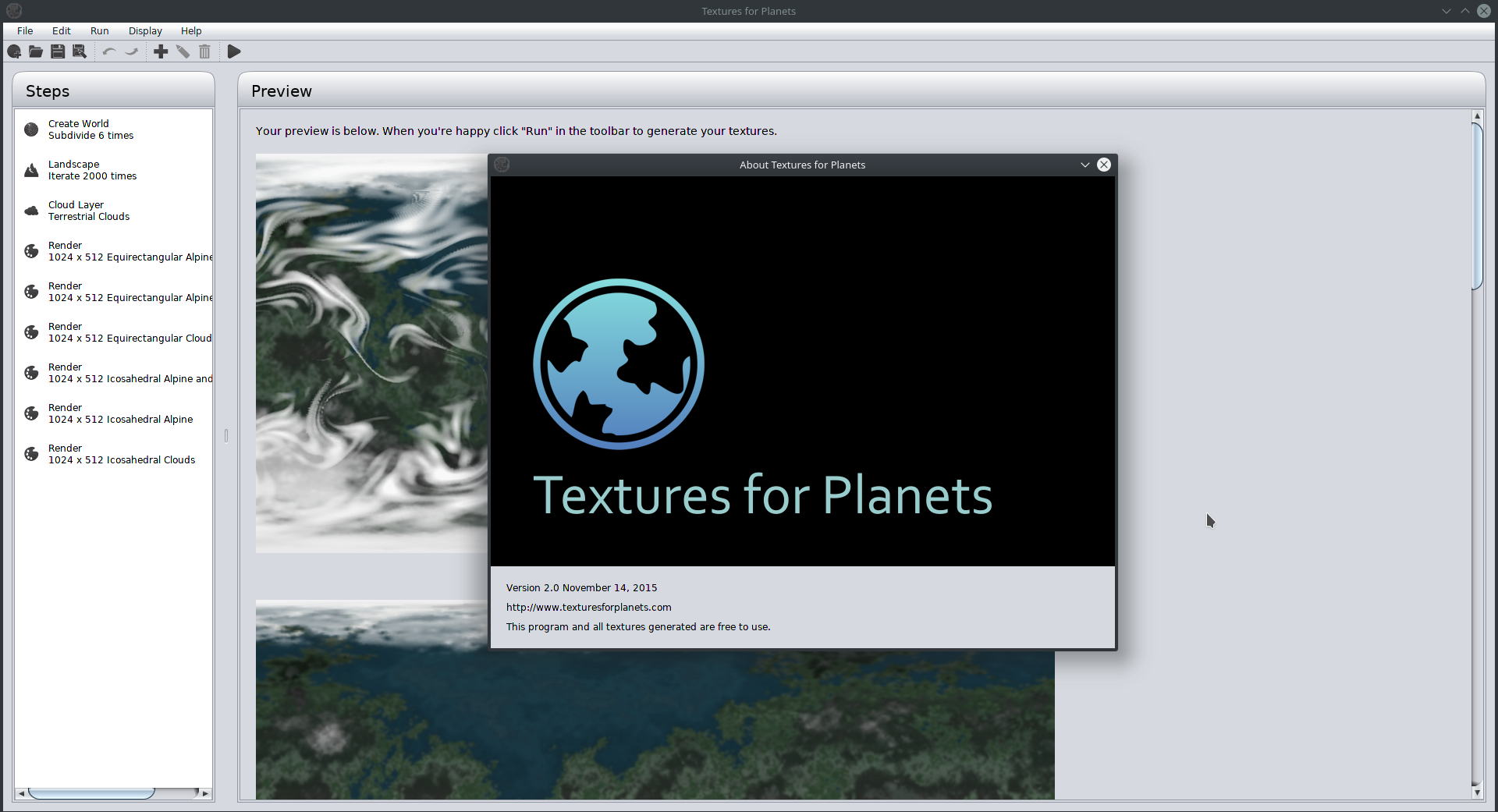Click the Save As toolbar icon
The height and width of the screenshot is (812, 1498).
coord(80,51)
